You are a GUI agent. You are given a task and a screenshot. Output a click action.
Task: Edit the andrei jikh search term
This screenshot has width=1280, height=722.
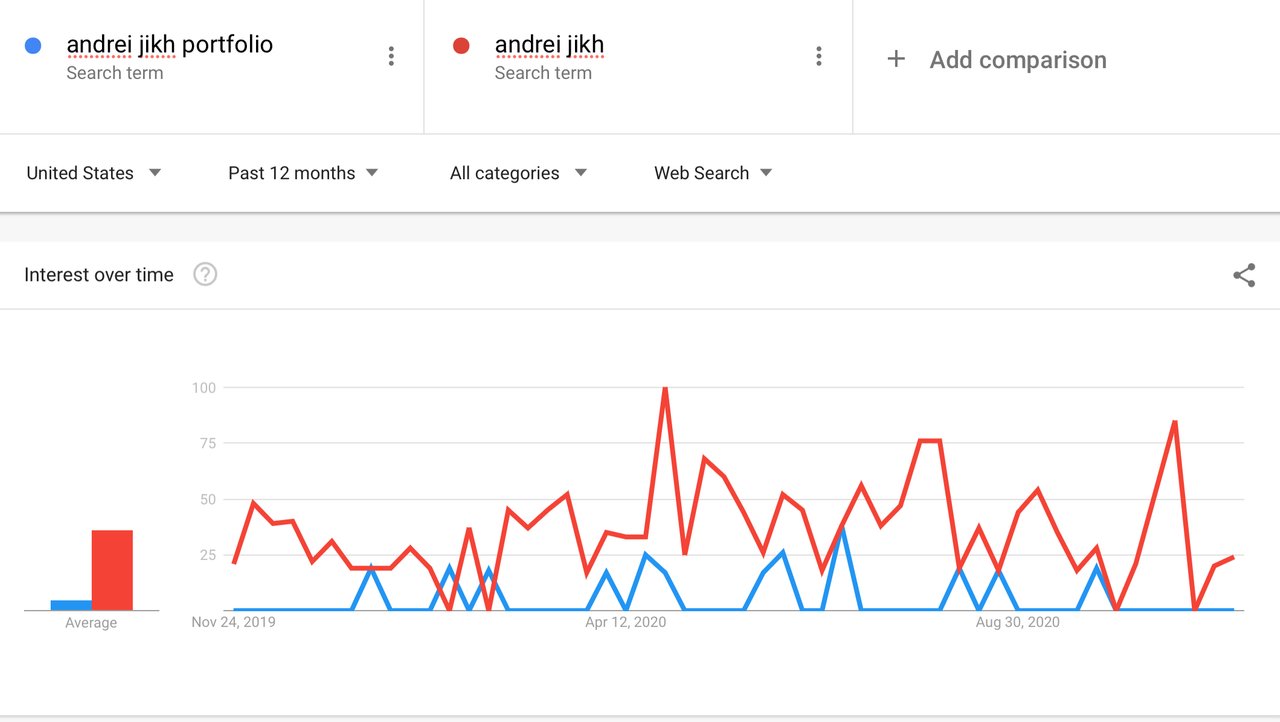coord(549,45)
